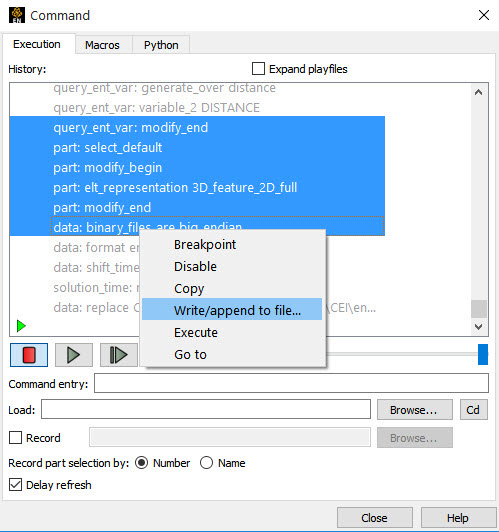Click the EnSight app icon in title bar
Screen dimensions: 499x532
click(x=17, y=15)
